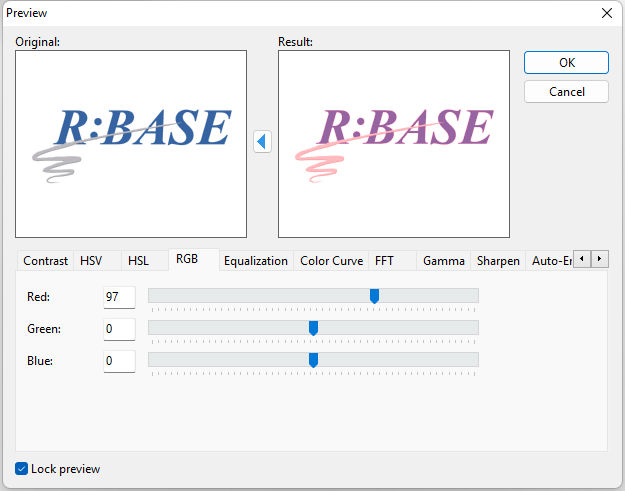Focus the Green value field
The width and height of the screenshot is (625, 491).
pyautogui.click(x=119, y=329)
